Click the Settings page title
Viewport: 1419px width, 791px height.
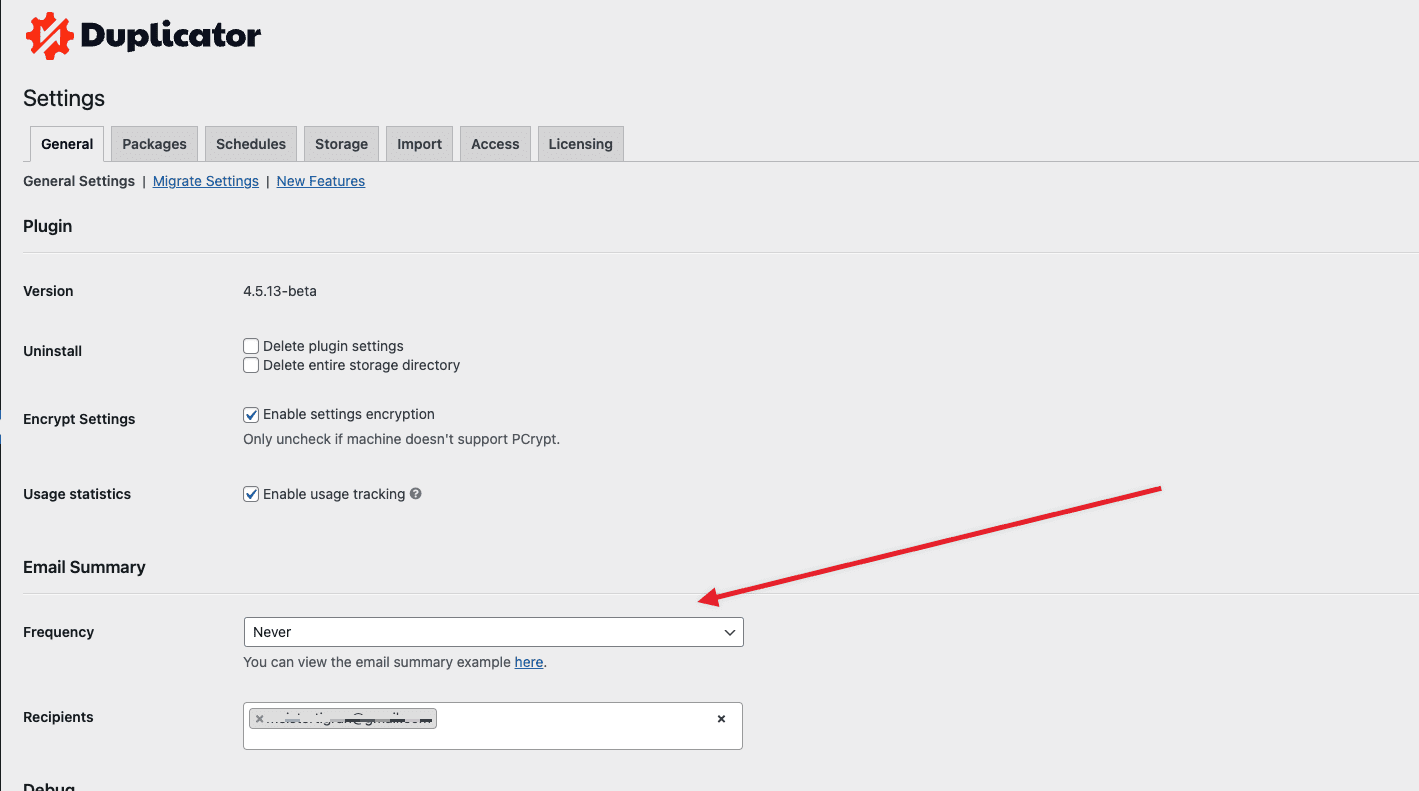[x=64, y=98]
